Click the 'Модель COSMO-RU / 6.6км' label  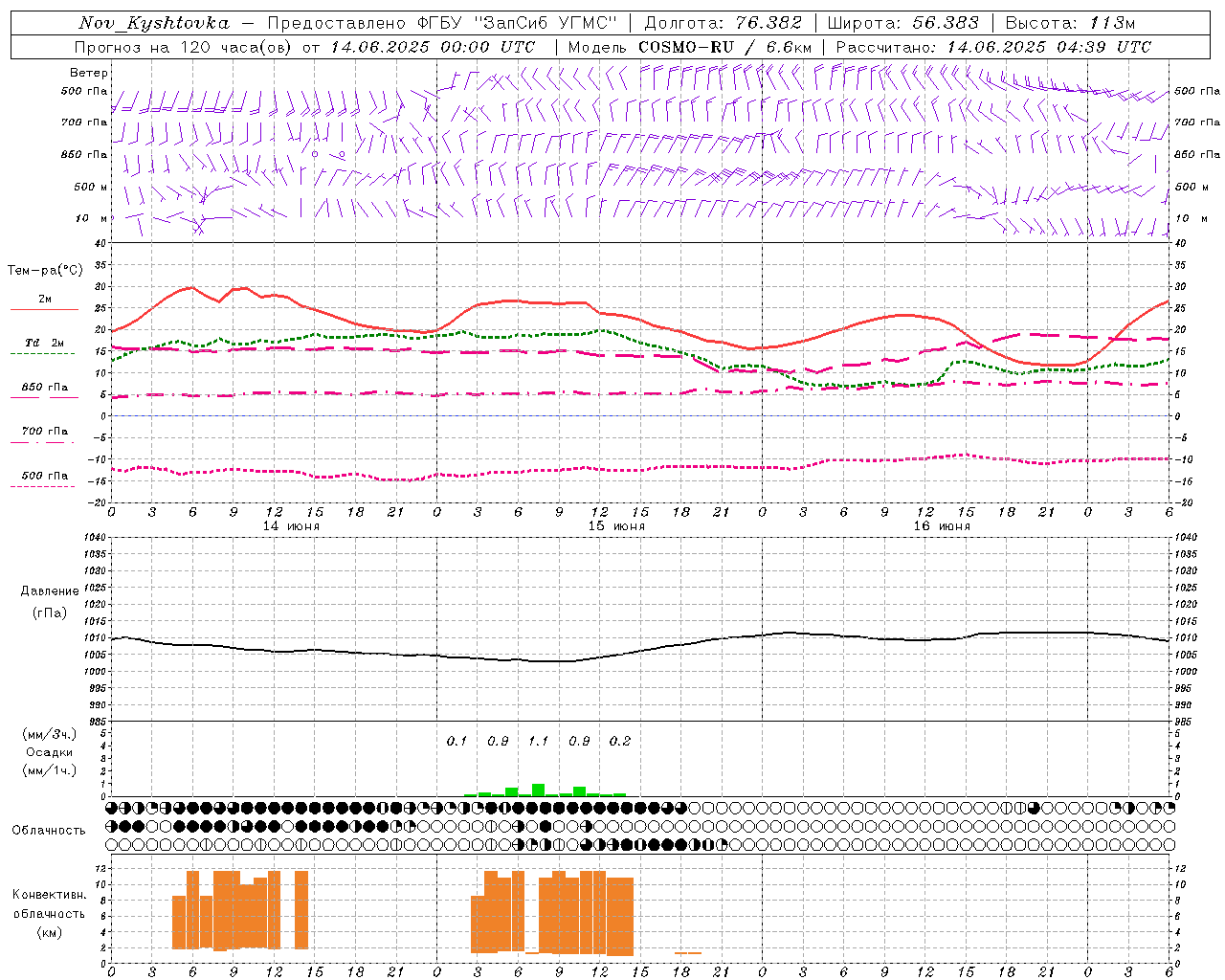click(690, 47)
